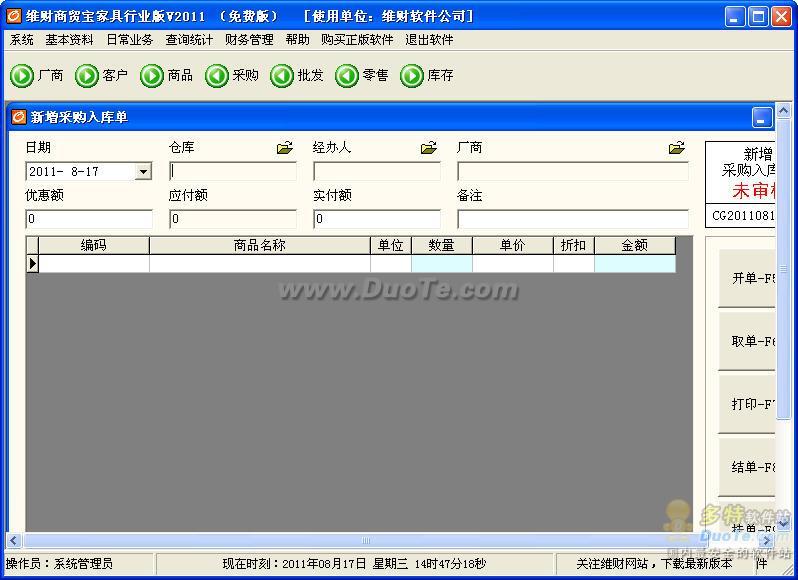
Task: Click horizontal scrollbar left arrow
Action: [14, 540]
